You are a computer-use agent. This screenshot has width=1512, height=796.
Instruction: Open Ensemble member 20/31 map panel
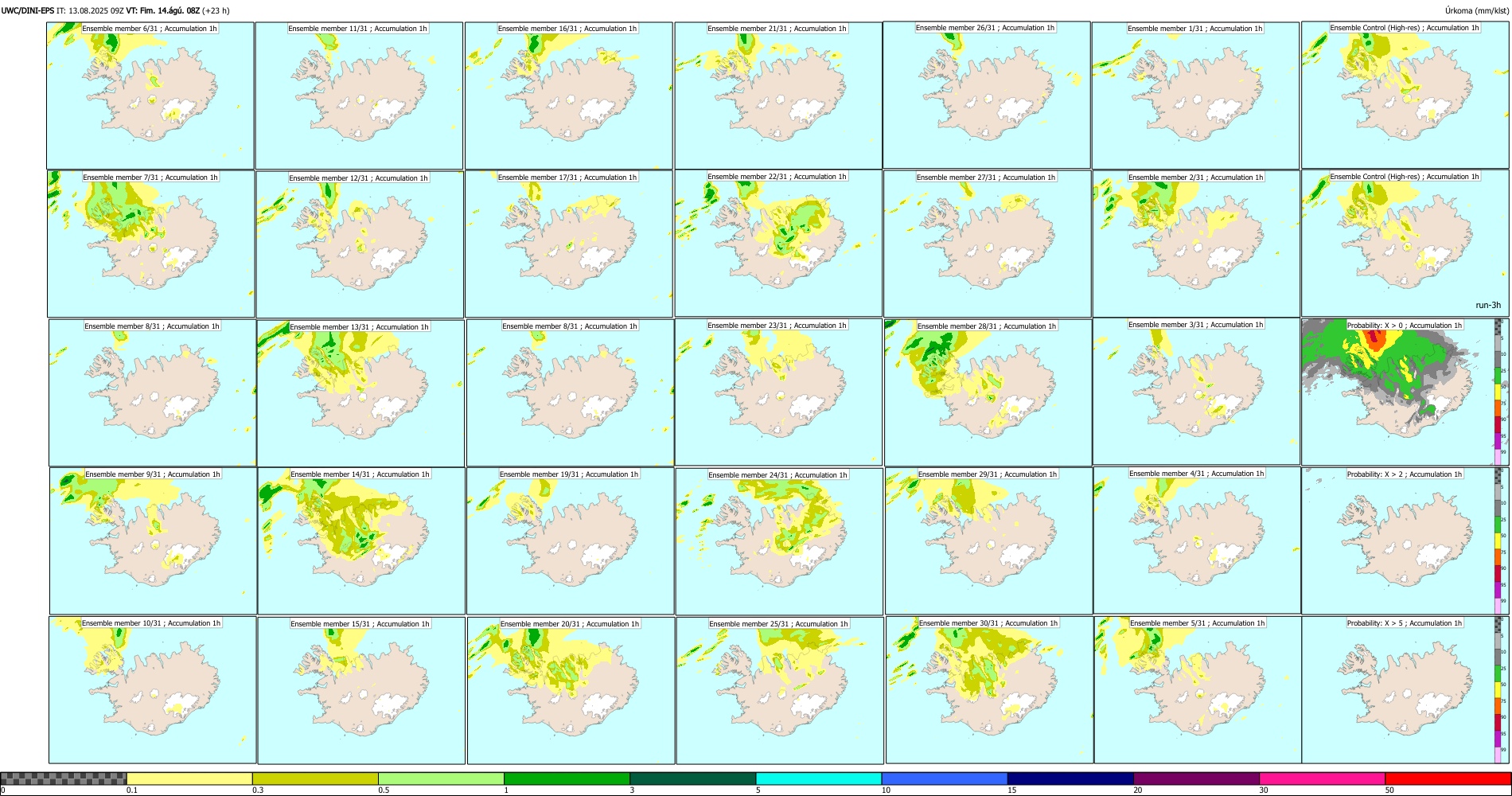tap(571, 691)
